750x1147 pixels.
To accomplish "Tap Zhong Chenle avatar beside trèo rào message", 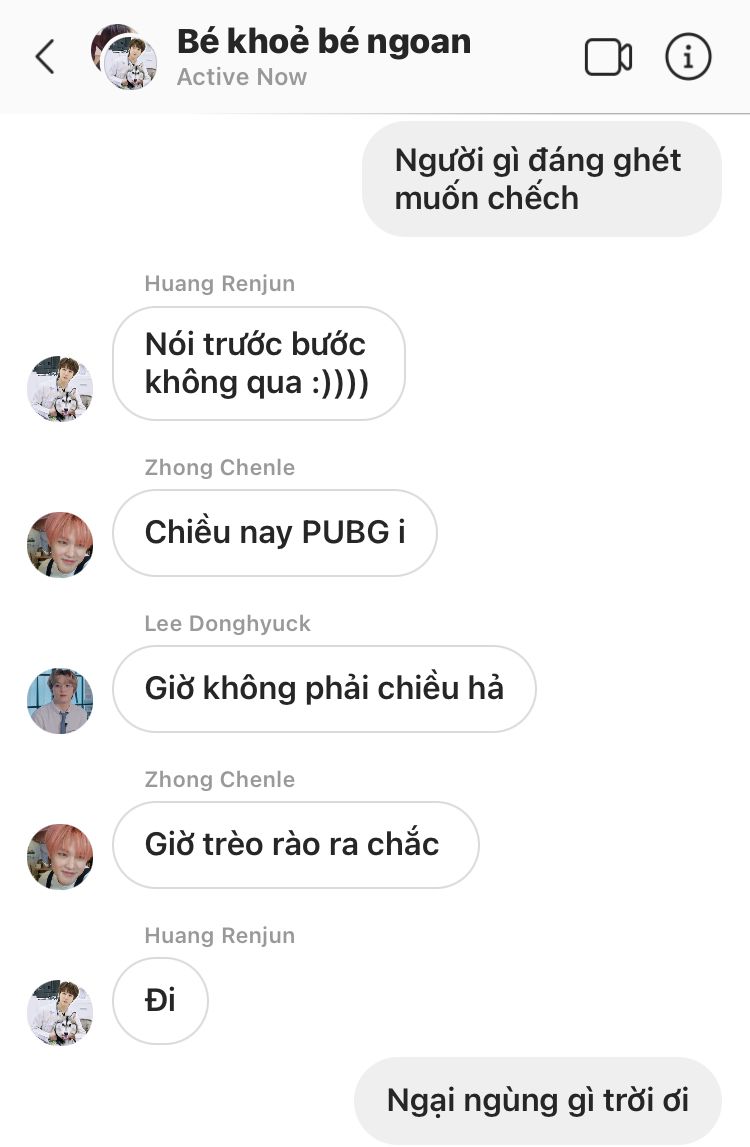I will pyautogui.click(x=60, y=857).
